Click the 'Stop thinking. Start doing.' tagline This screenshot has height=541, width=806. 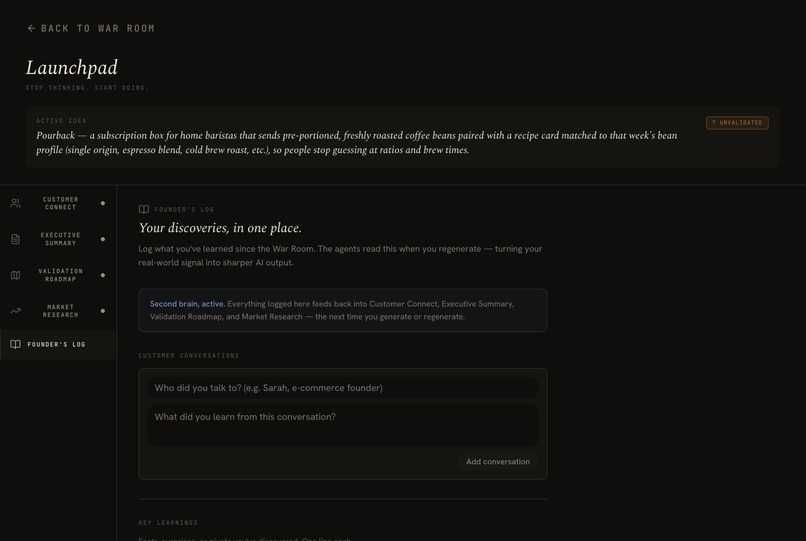[x=87, y=88]
